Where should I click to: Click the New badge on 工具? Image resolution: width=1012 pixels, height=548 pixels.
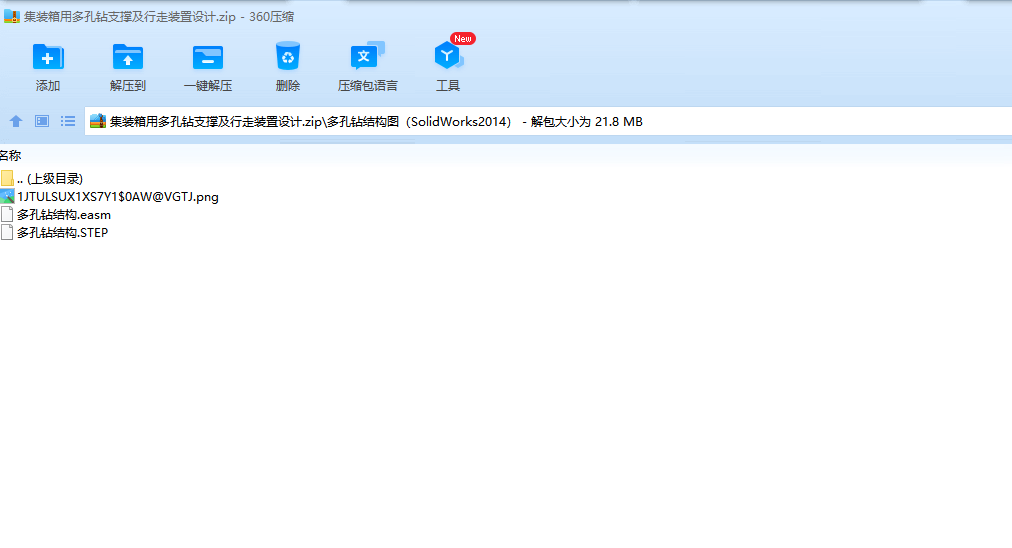(463, 39)
